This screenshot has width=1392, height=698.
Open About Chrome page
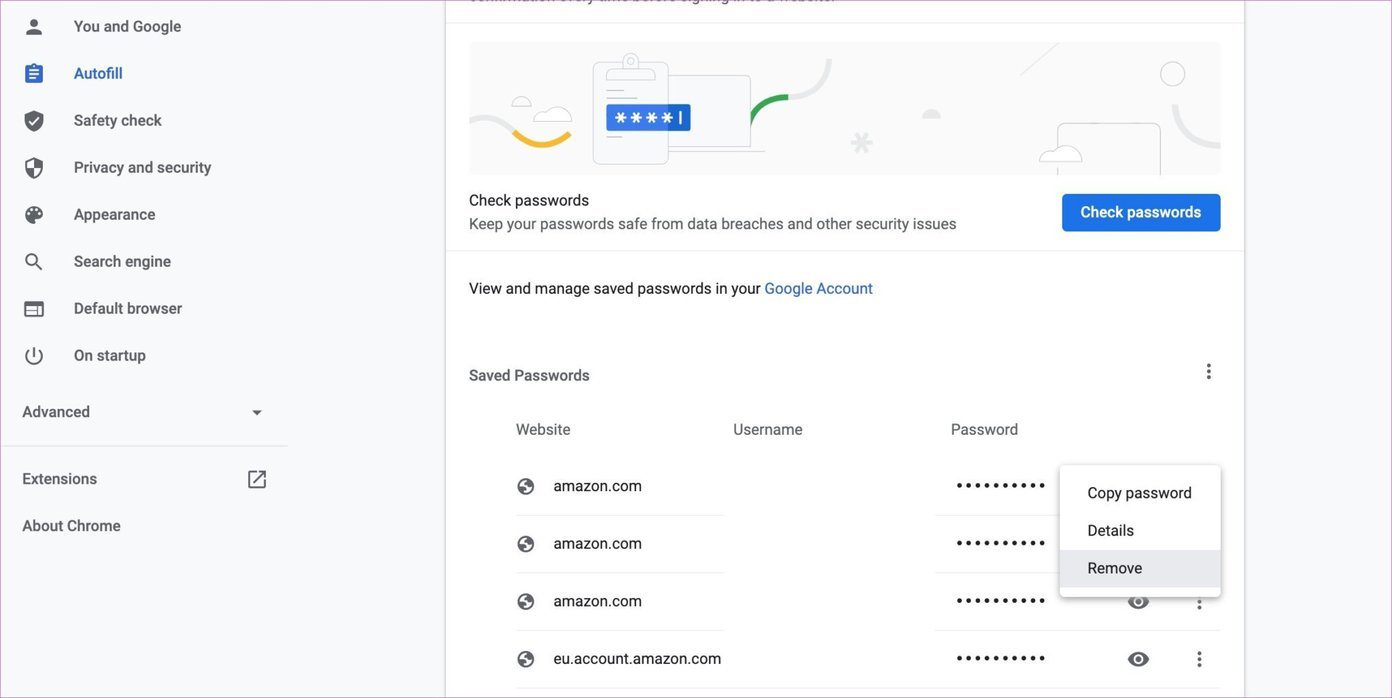coord(71,526)
